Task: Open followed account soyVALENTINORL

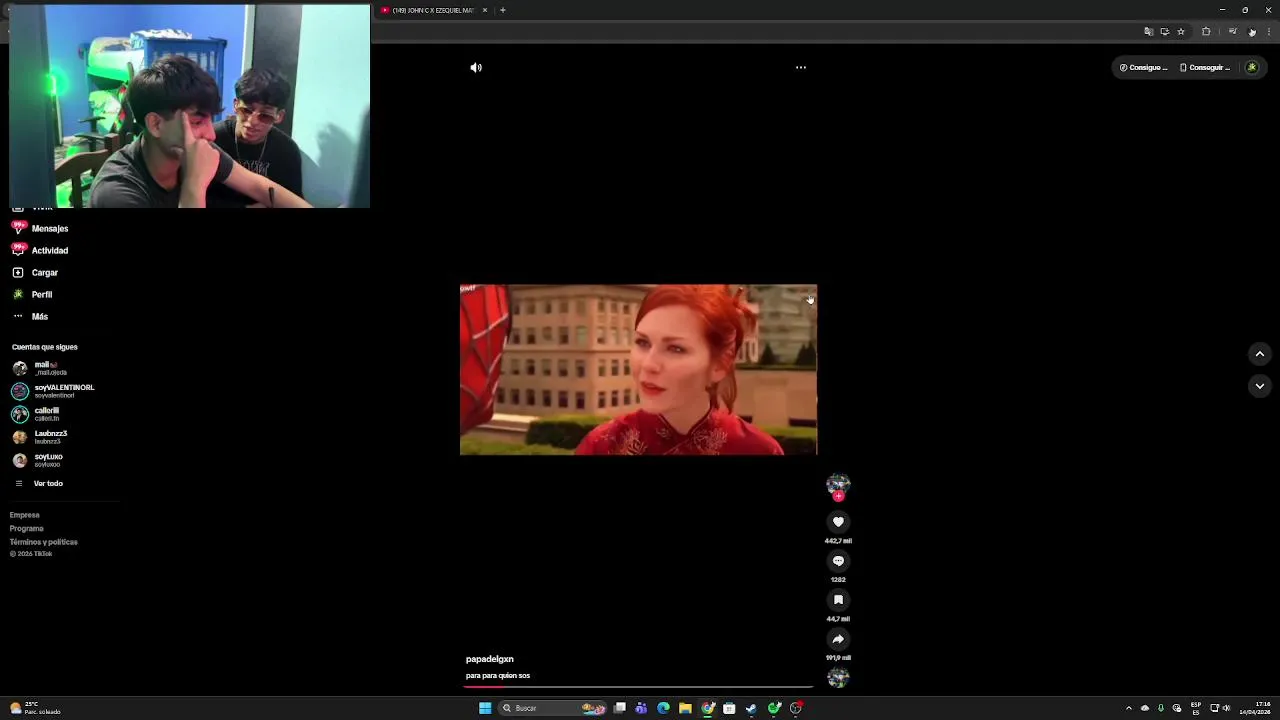Action: [53, 391]
